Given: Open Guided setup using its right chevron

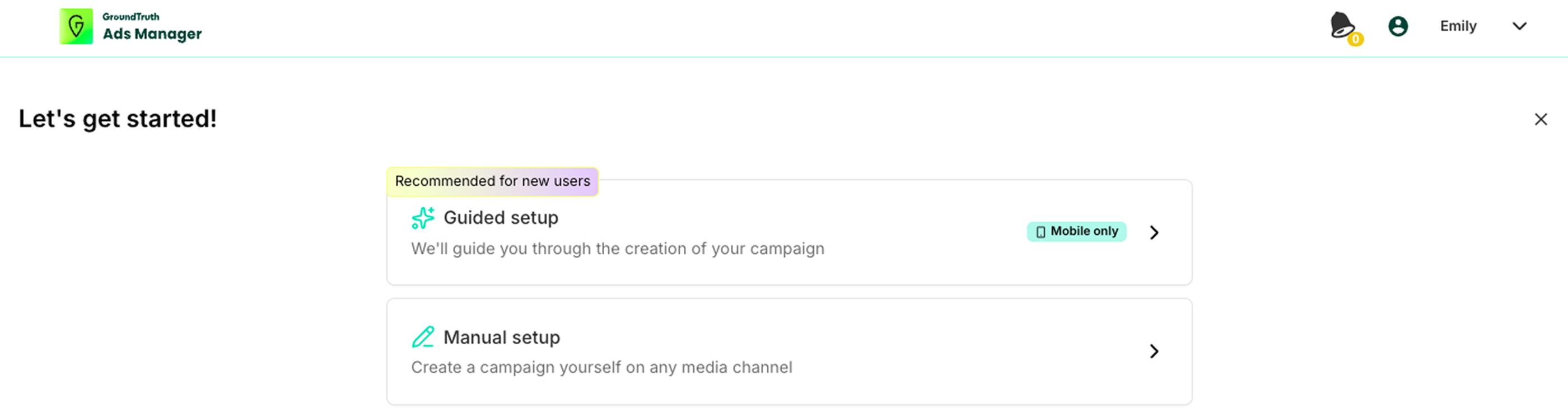Looking at the screenshot, I should click(1154, 232).
